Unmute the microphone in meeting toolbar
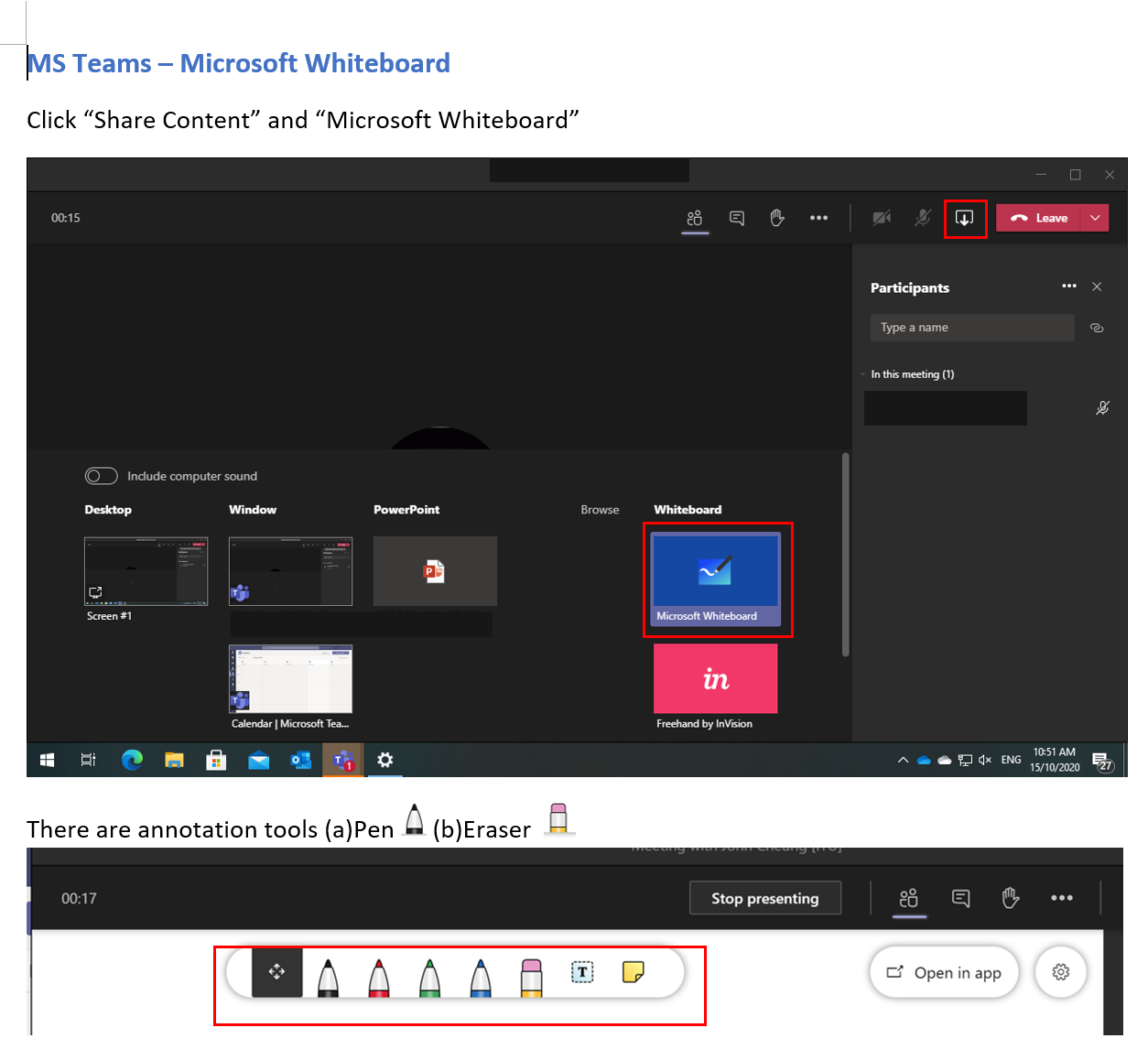 pyautogui.click(x=923, y=218)
